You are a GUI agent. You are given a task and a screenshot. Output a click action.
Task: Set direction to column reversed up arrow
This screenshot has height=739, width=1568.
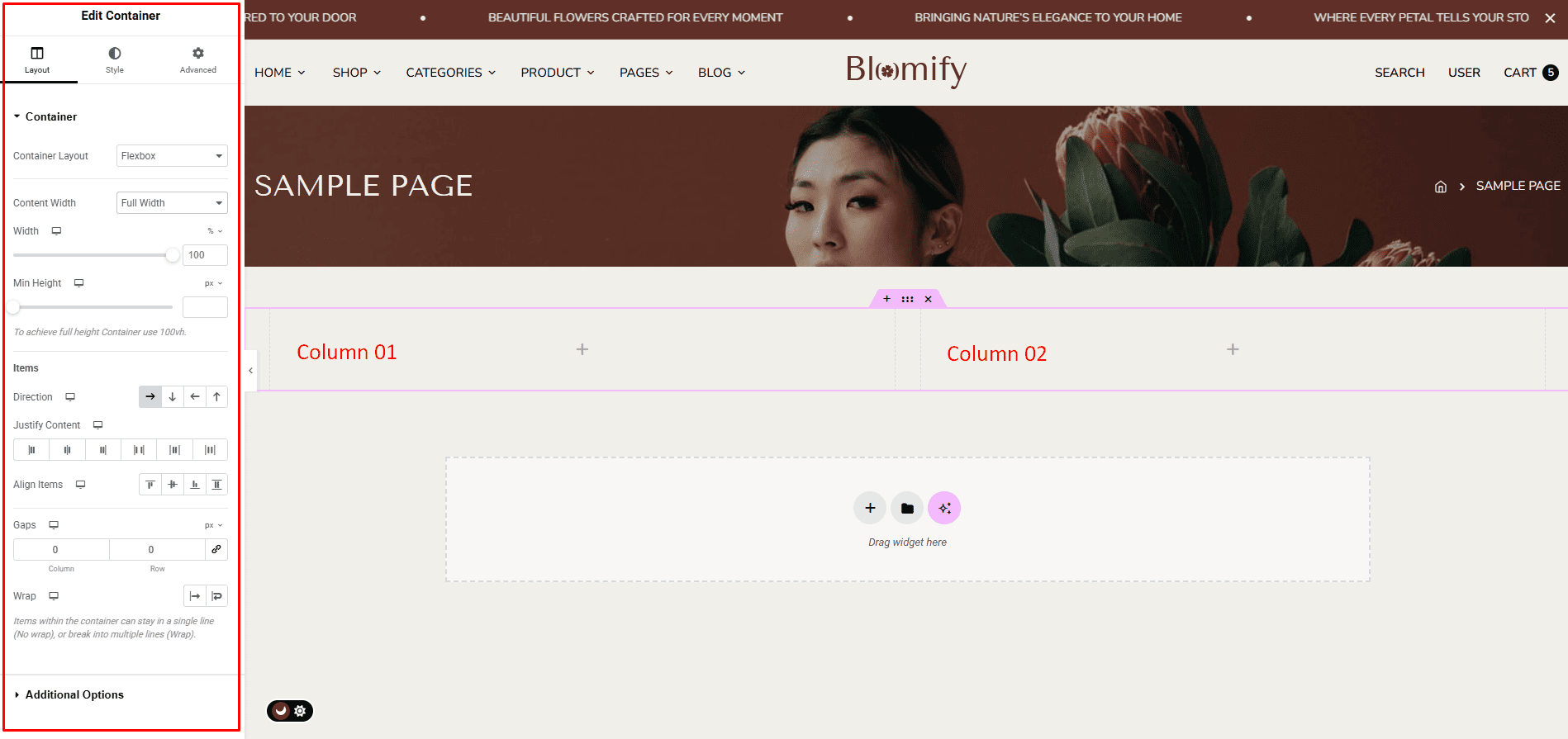(x=216, y=397)
